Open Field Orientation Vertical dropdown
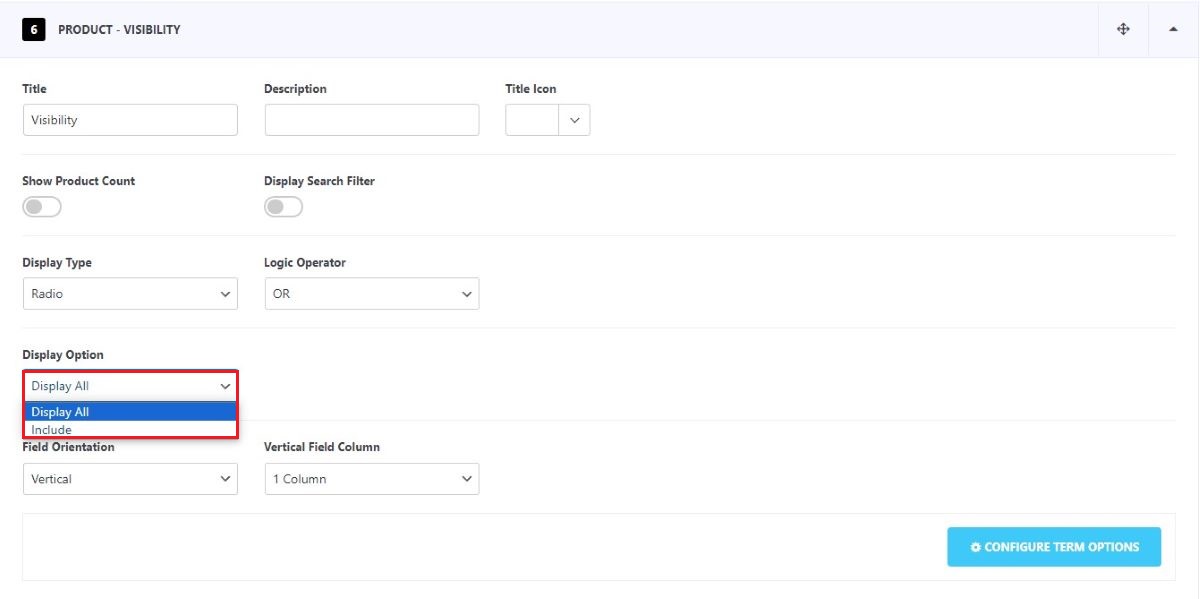The height and width of the screenshot is (599, 1200). (x=130, y=479)
